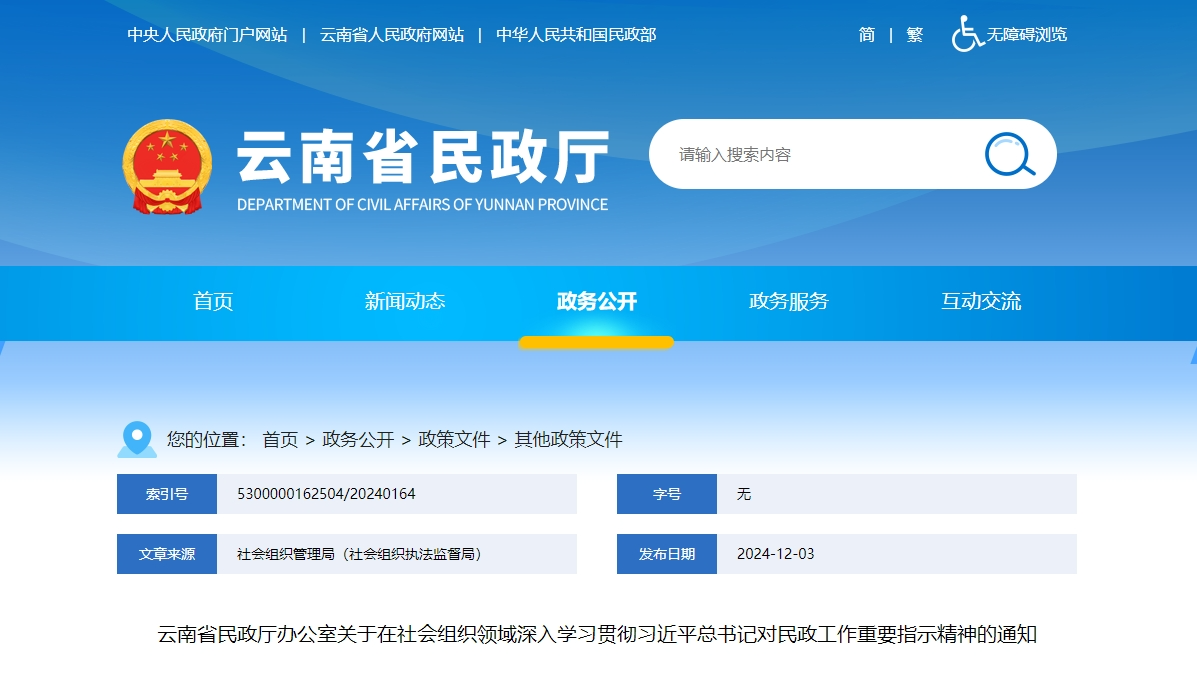Open 云南省人民政府网站 link

pos(392,34)
